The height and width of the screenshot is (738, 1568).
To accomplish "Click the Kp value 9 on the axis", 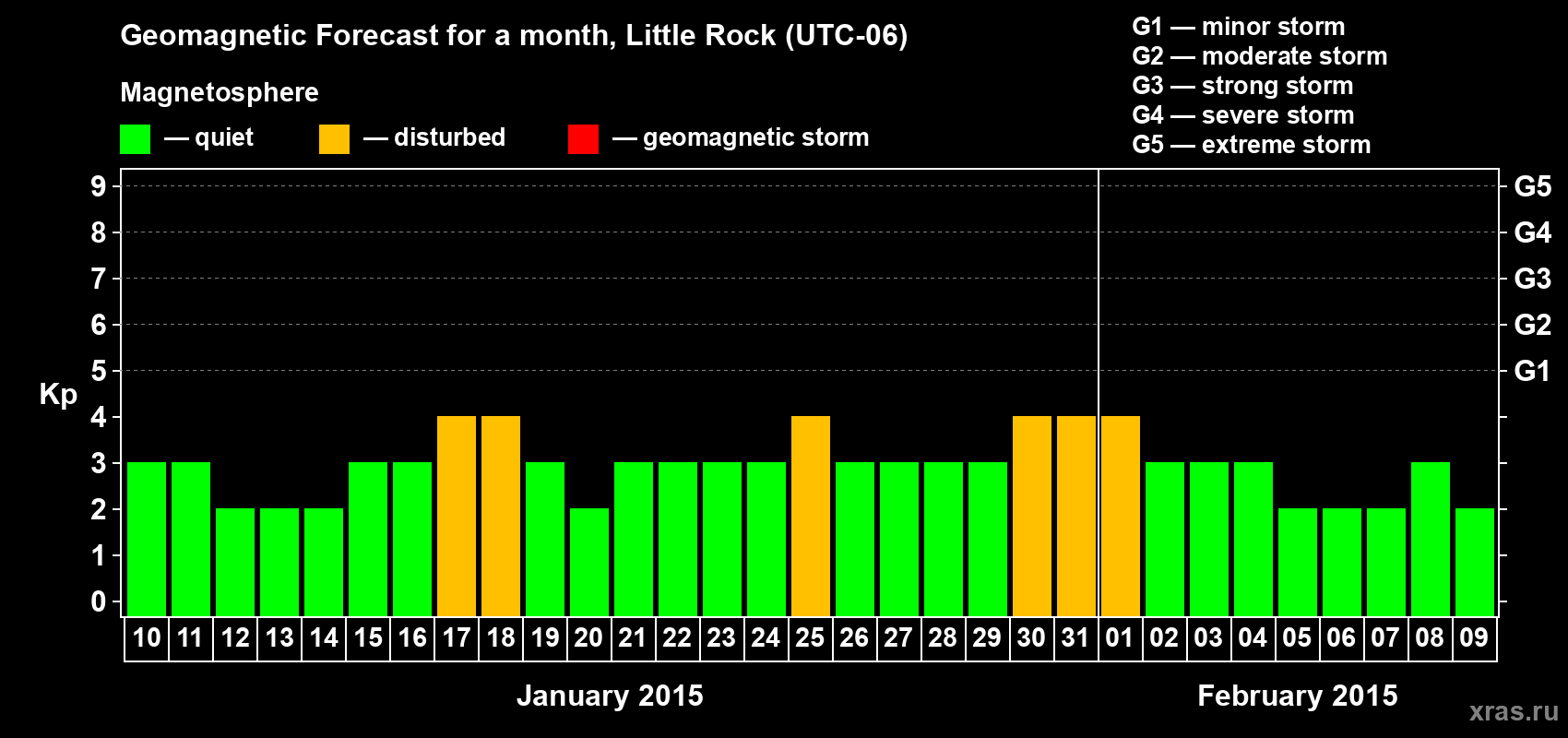I will (99, 186).
